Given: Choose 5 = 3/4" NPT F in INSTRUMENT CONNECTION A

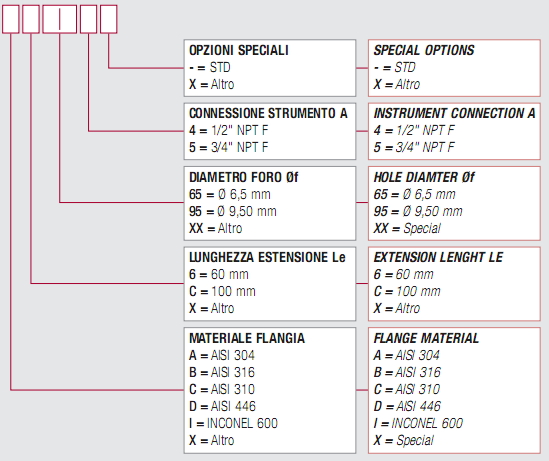Looking at the screenshot, I should click(x=414, y=147).
